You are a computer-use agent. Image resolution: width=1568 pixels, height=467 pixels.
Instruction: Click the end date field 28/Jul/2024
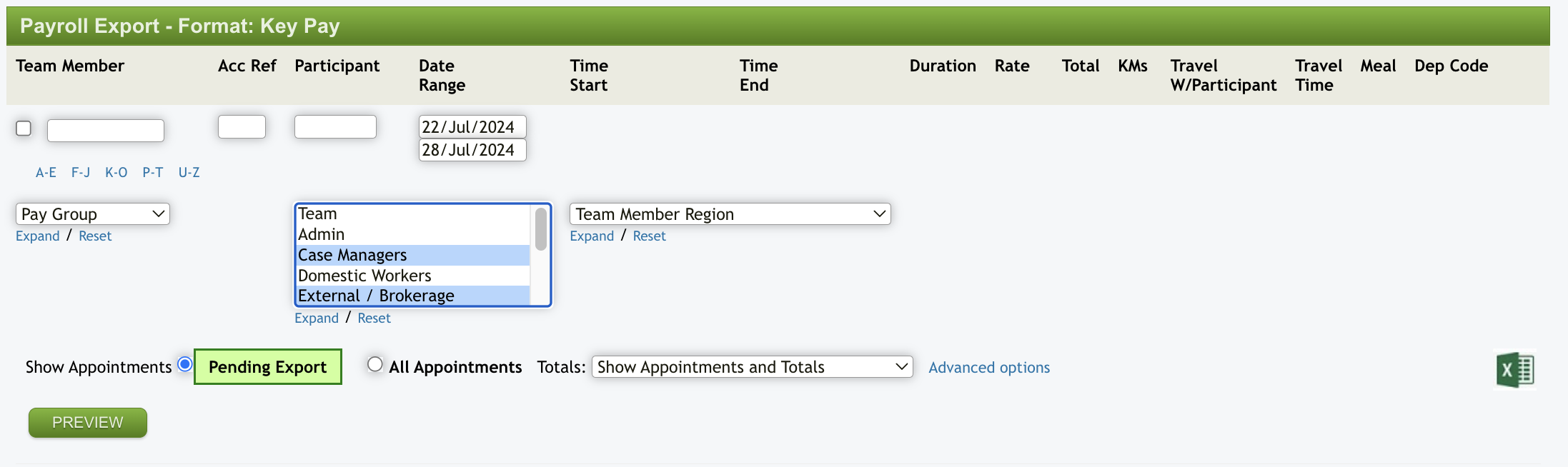[x=472, y=150]
